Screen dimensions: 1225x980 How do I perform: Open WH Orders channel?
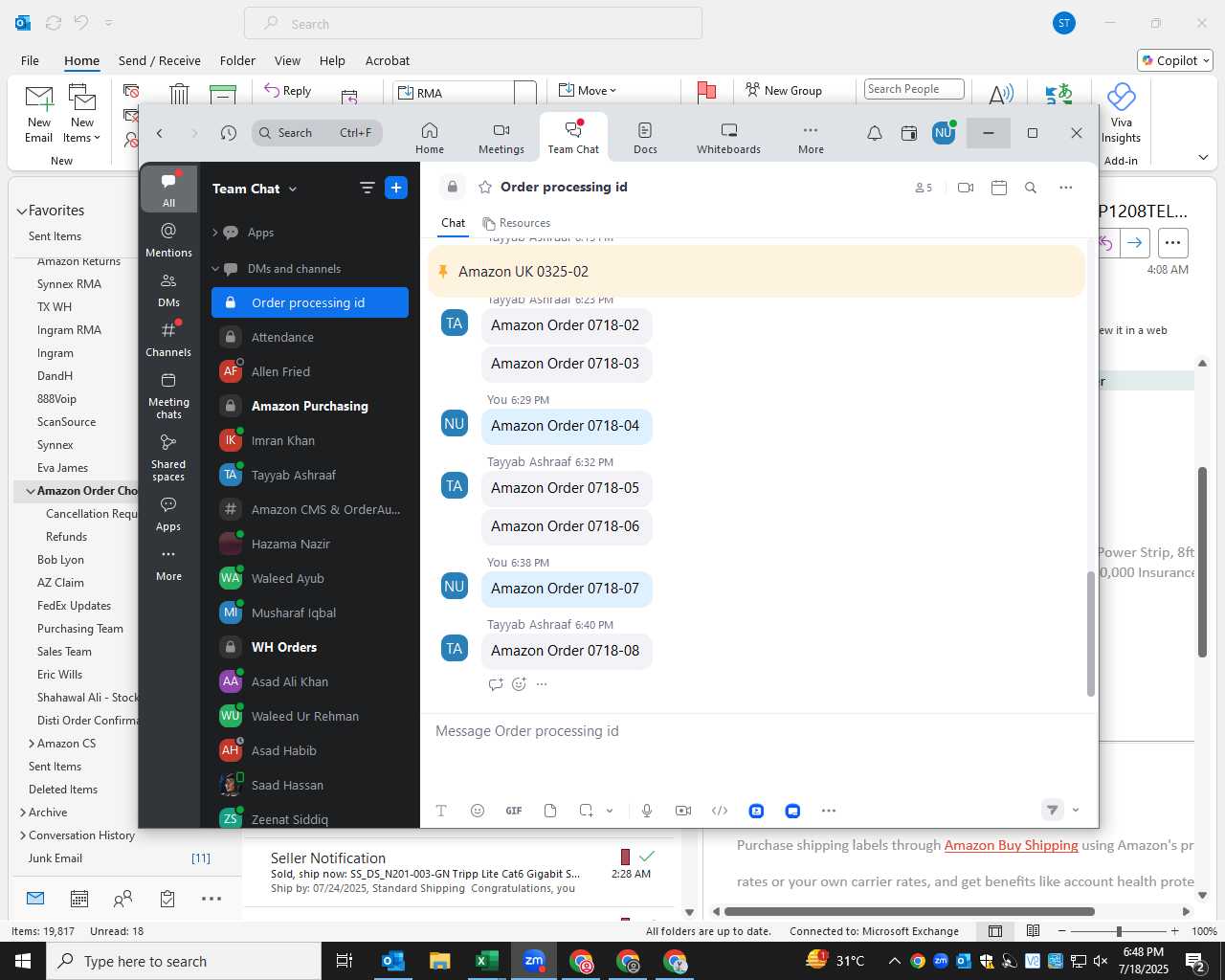pyautogui.click(x=310, y=647)
